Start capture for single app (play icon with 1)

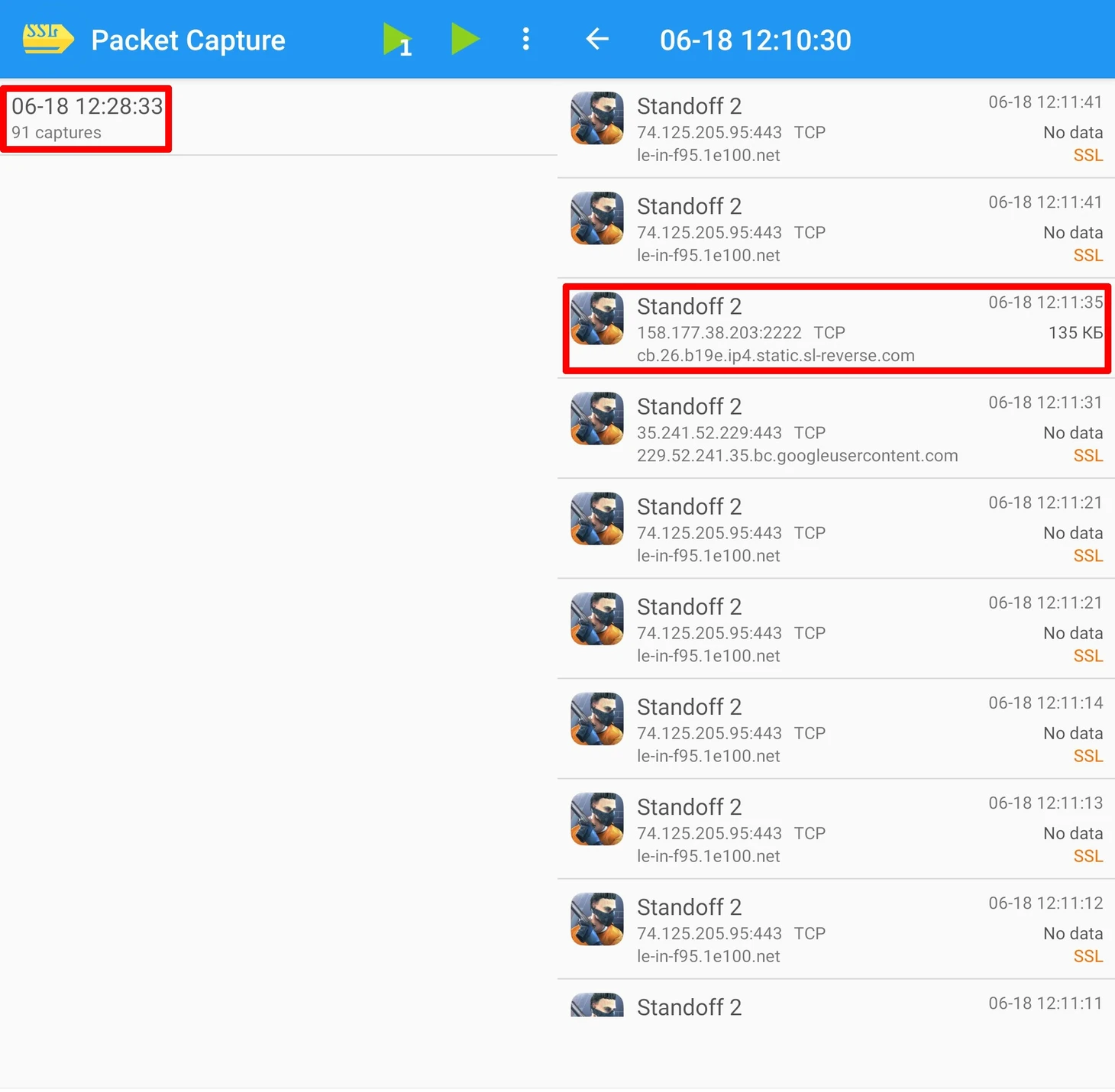pyautogui.click(x=397, y=40)
